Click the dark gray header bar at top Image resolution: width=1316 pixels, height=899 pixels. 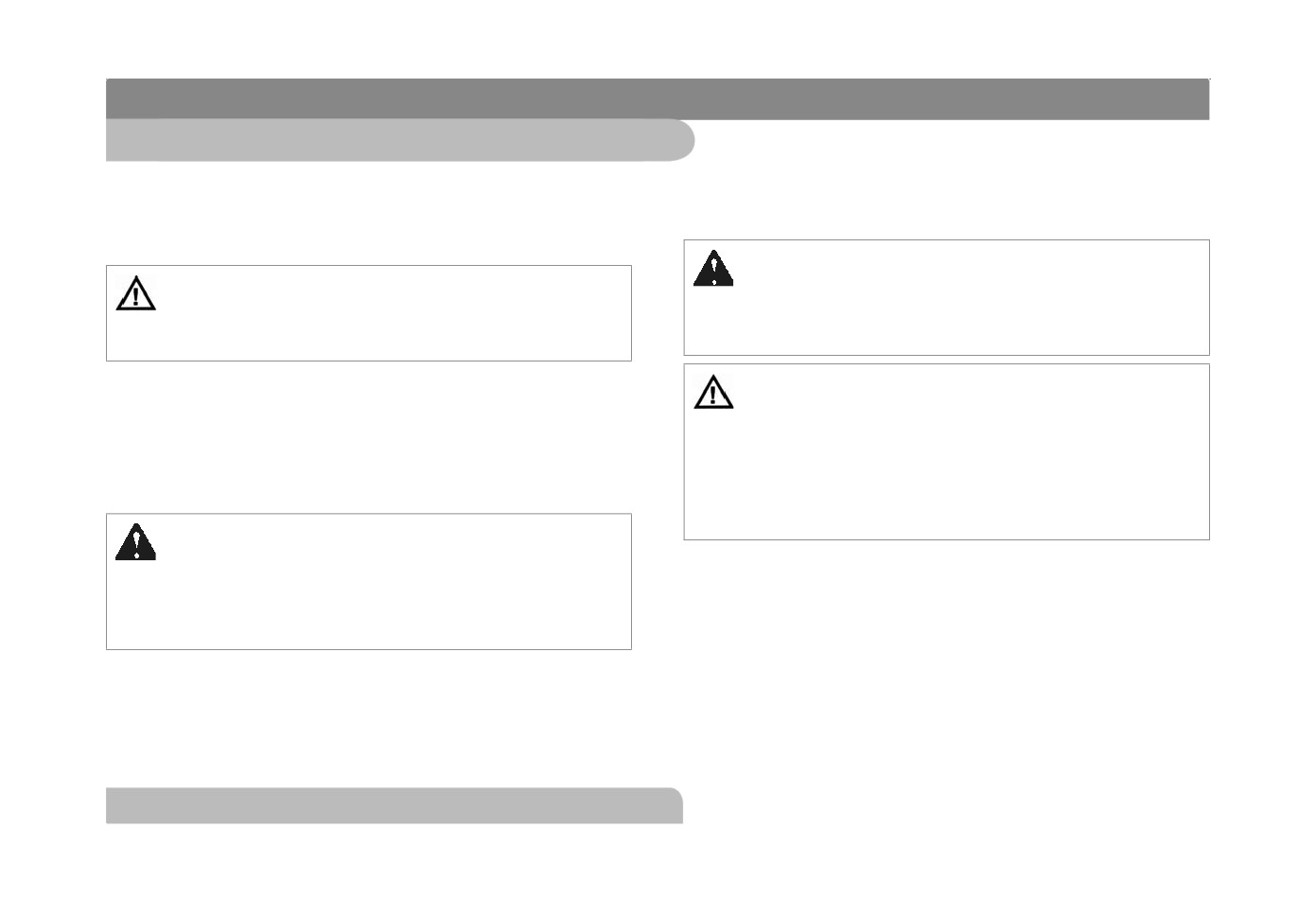(x=658, y=98)
